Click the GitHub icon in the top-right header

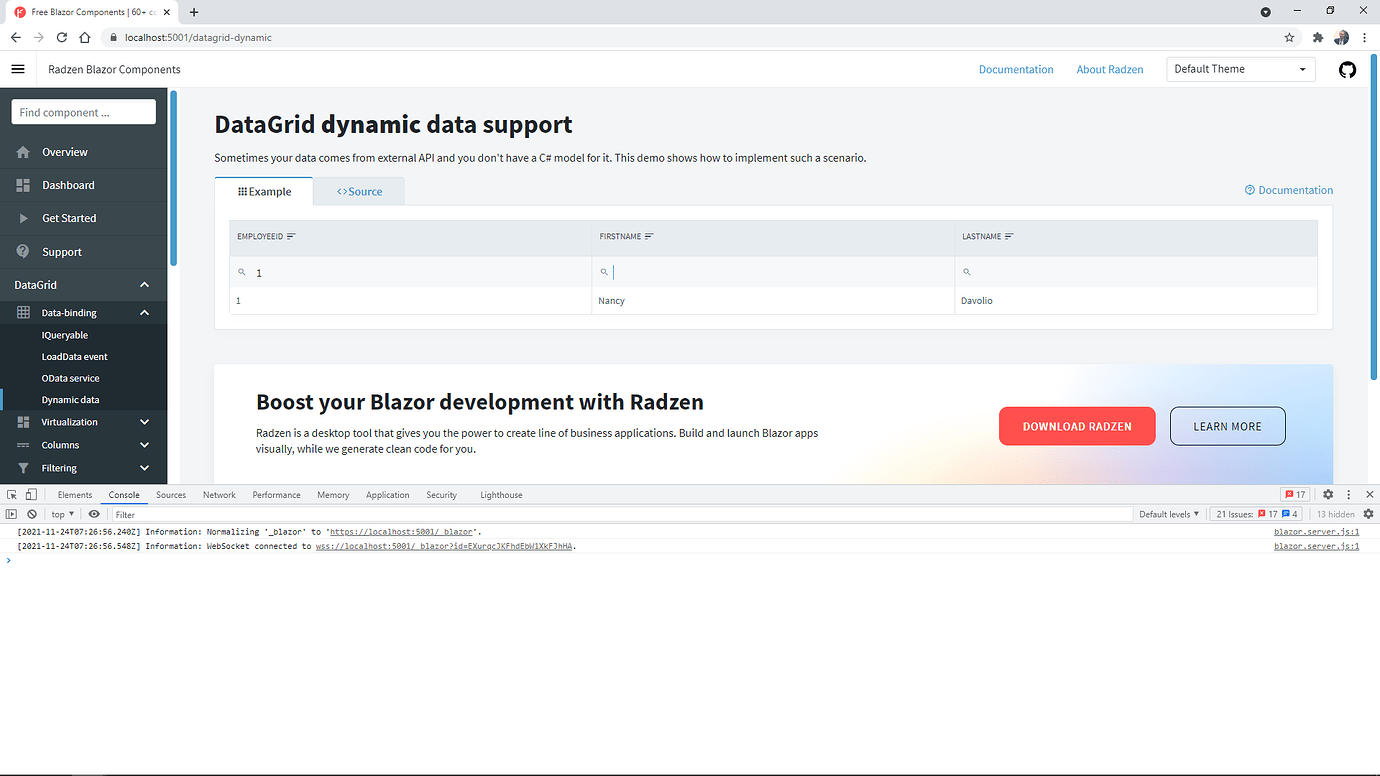pos(1347,69)
